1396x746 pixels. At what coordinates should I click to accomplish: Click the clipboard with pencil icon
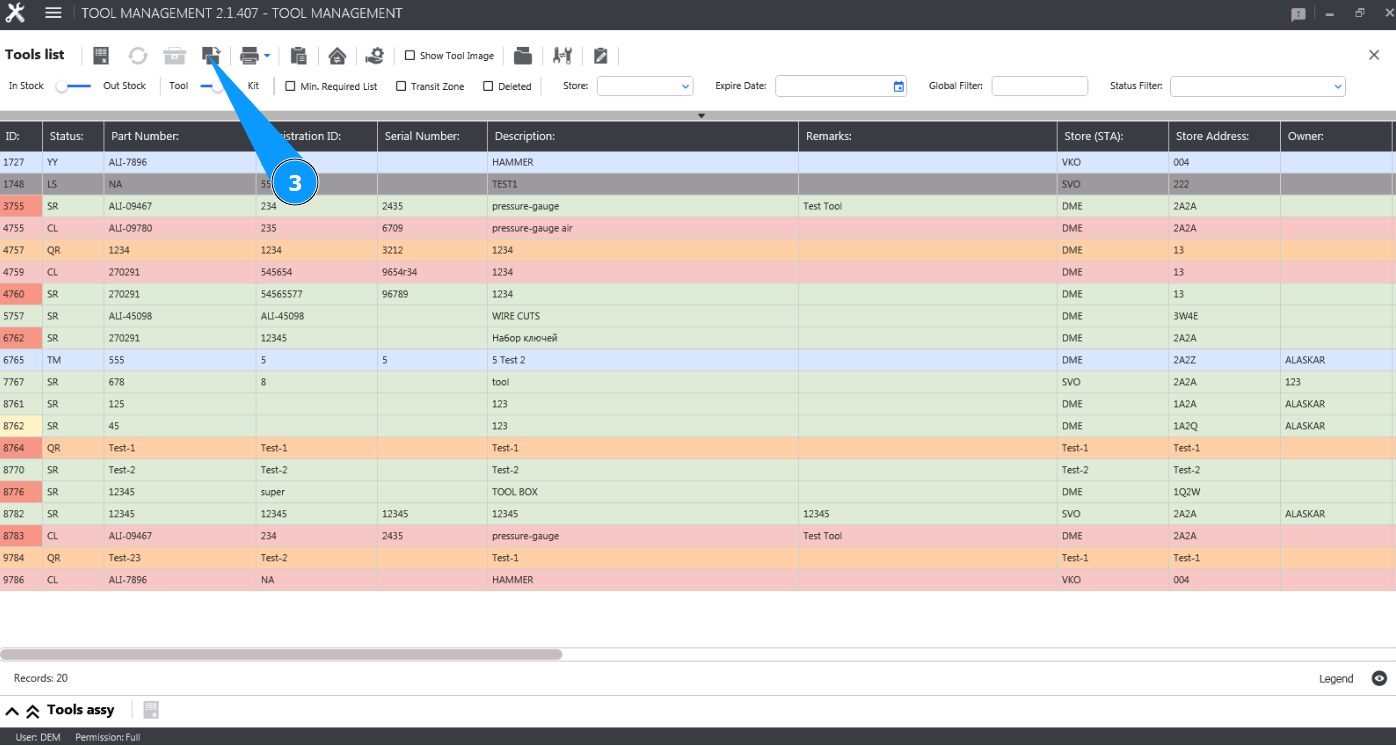point(600,56)
